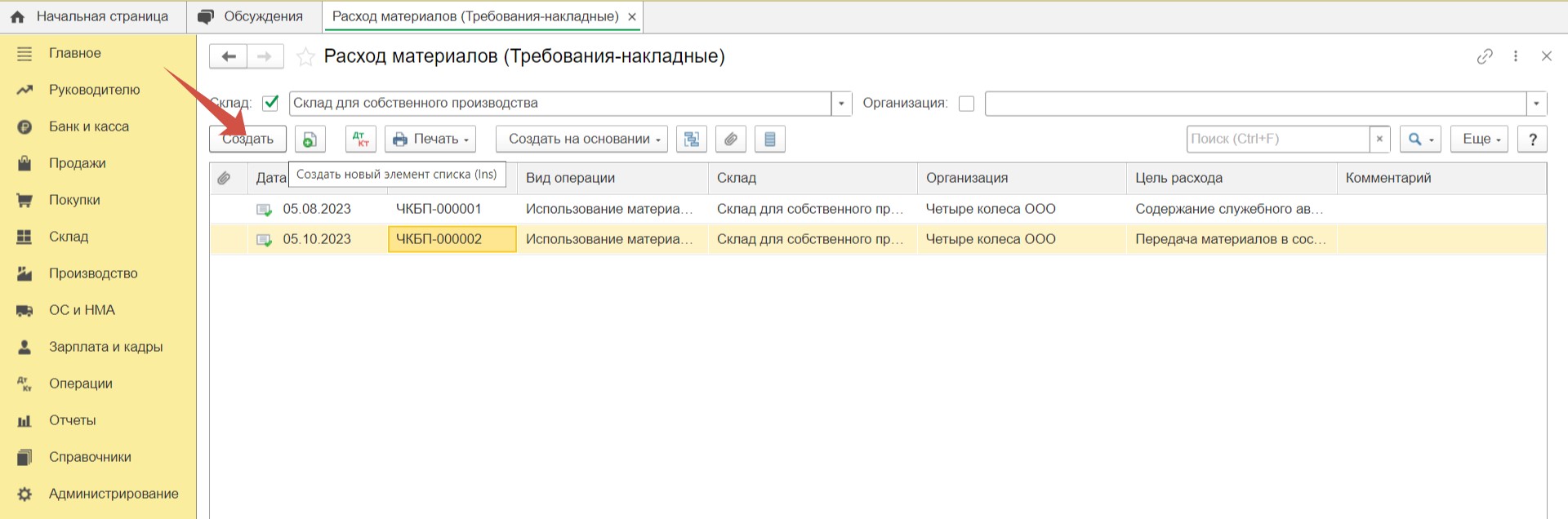
Task: Sort by the Вид операции column
Action: pyautogui.click(x=612, y=178)
